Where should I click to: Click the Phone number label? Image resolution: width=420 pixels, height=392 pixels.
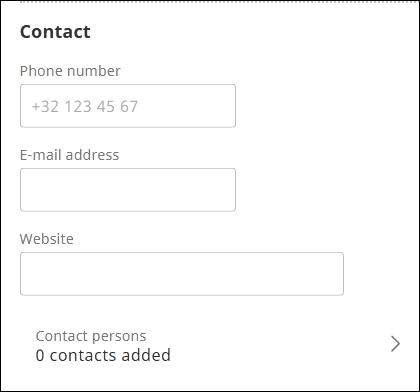70,71
